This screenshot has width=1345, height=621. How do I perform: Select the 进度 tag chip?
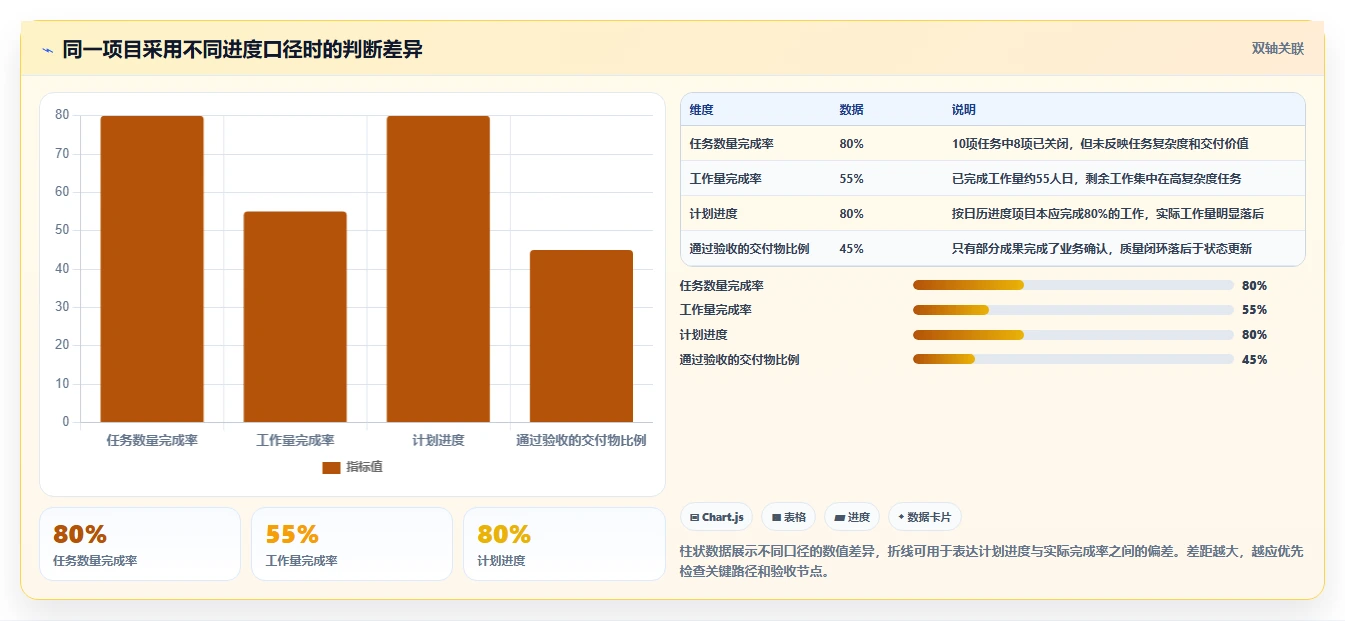point(852,517)
